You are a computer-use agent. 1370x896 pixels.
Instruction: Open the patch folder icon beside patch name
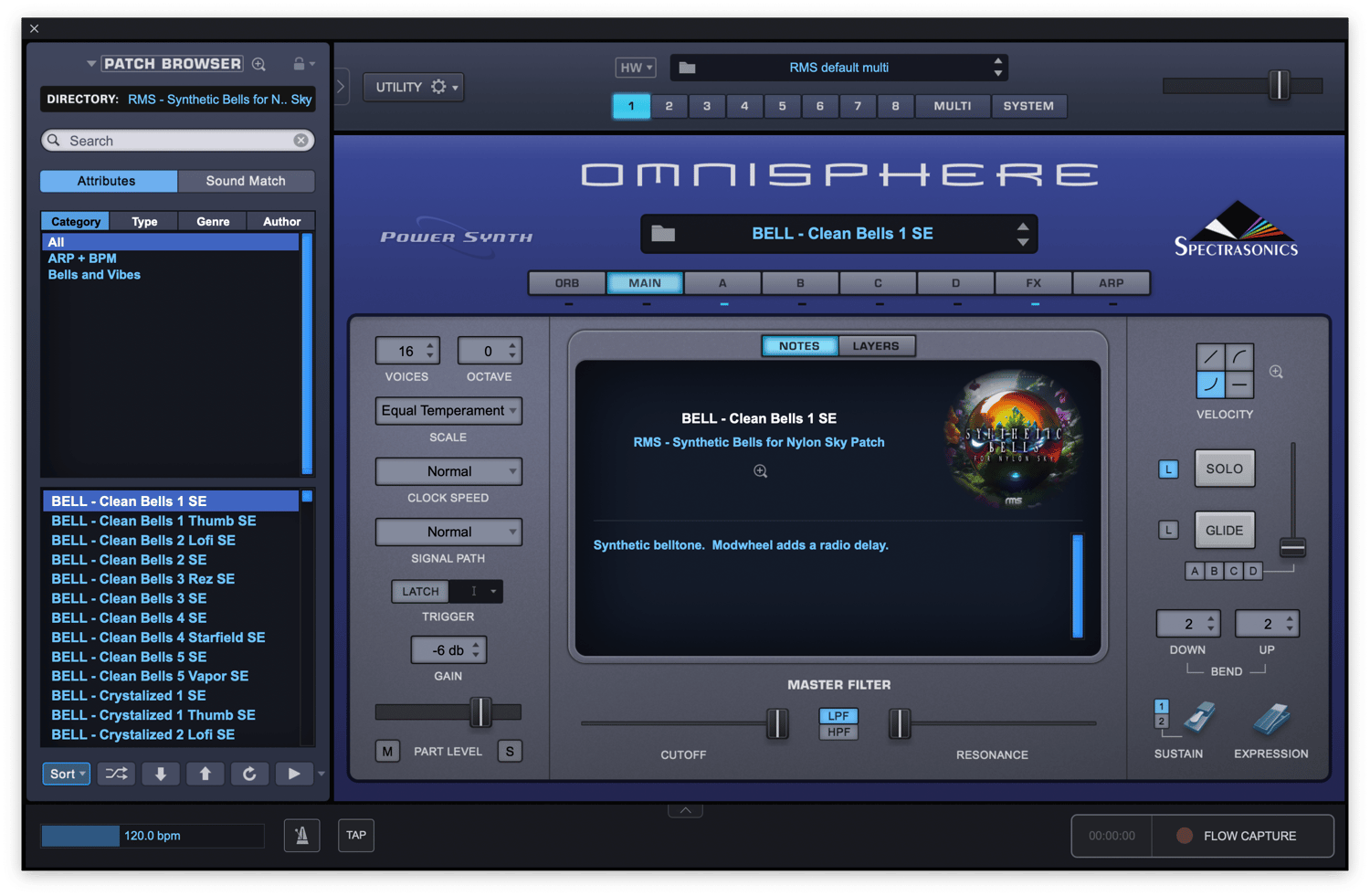[663, 234]
